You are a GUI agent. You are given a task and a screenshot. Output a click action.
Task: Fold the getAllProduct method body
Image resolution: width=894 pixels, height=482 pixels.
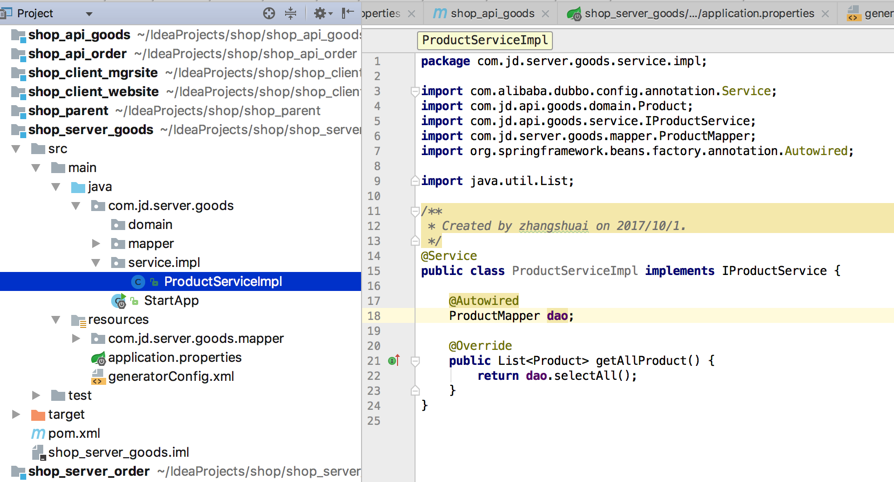(x=415, y=361)
